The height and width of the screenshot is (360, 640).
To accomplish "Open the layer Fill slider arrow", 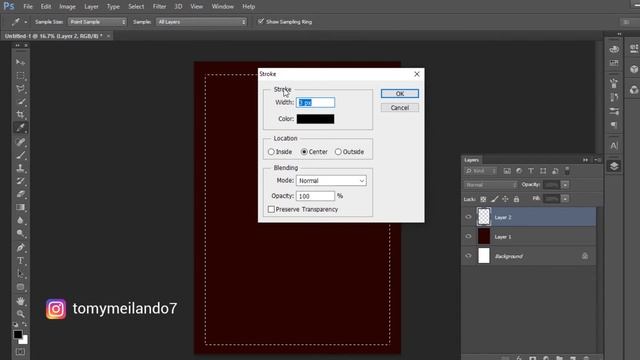I will 565,199.
